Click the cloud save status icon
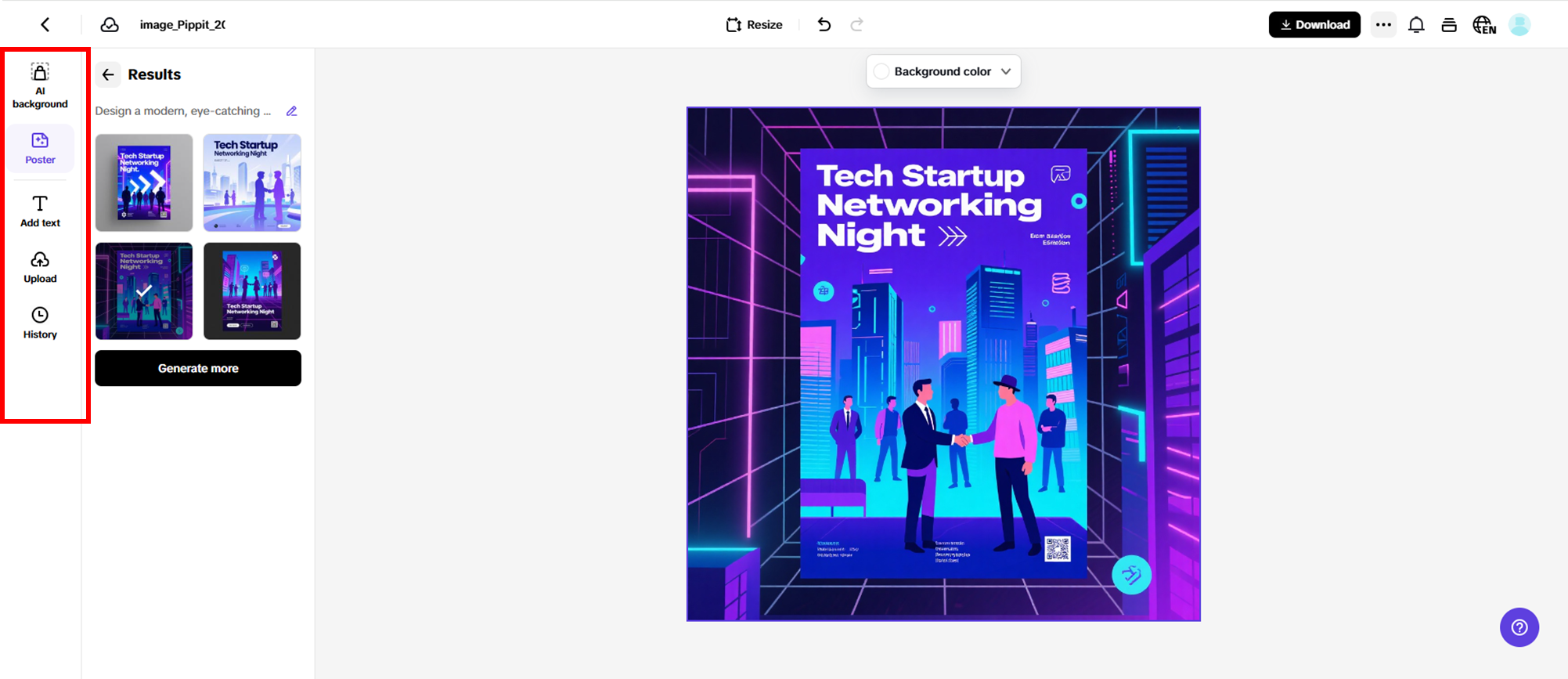1568x679 pixels. (110, 25)
